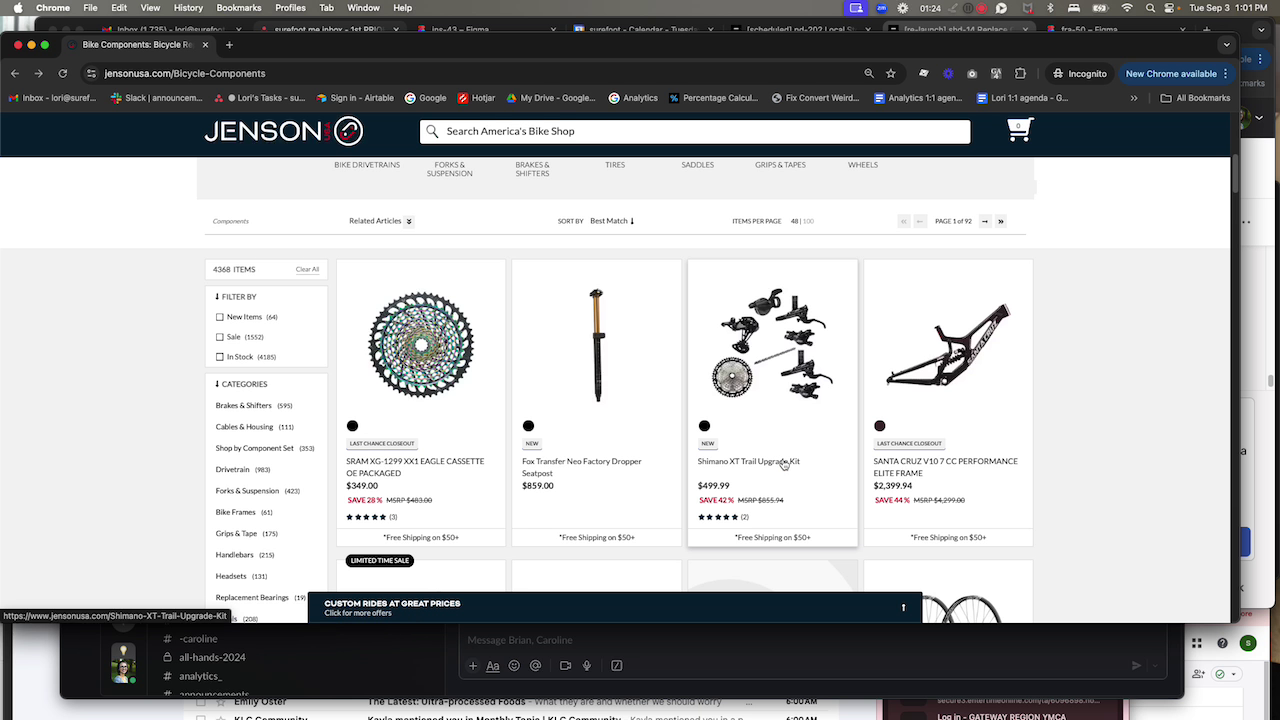Show 100 items per page

point(808,221)
